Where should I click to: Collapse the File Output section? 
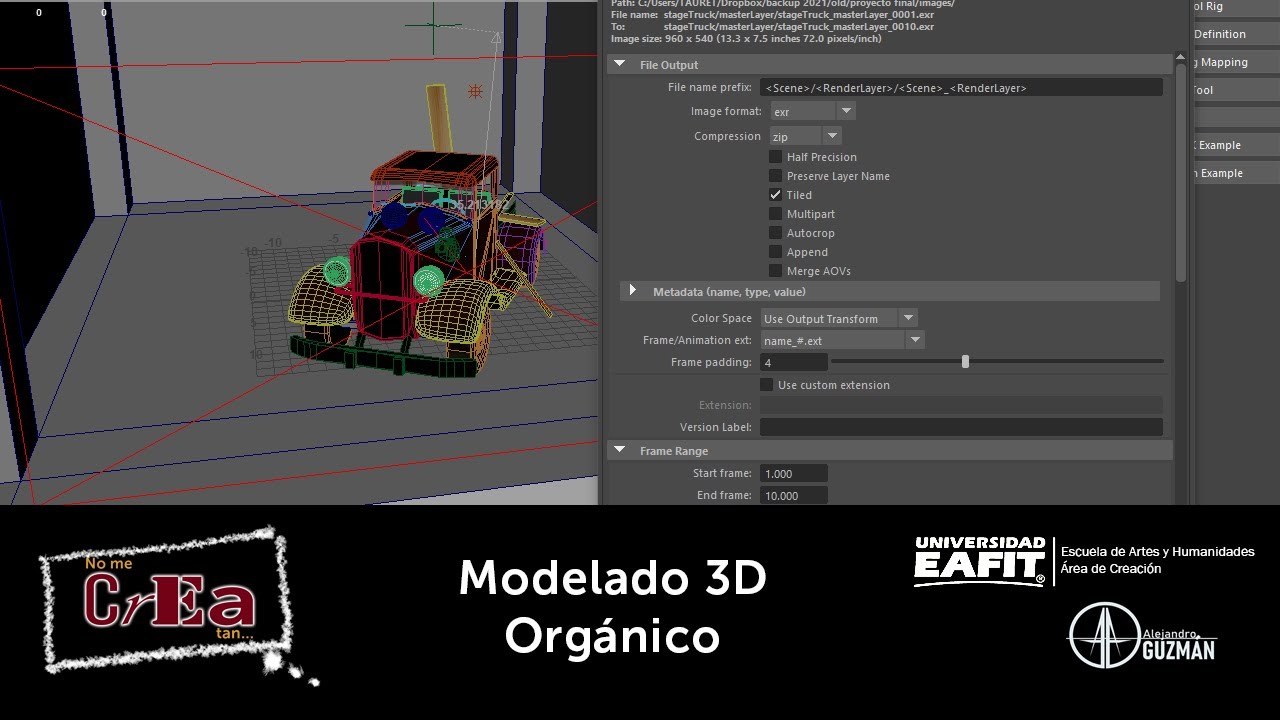[620, 65]
